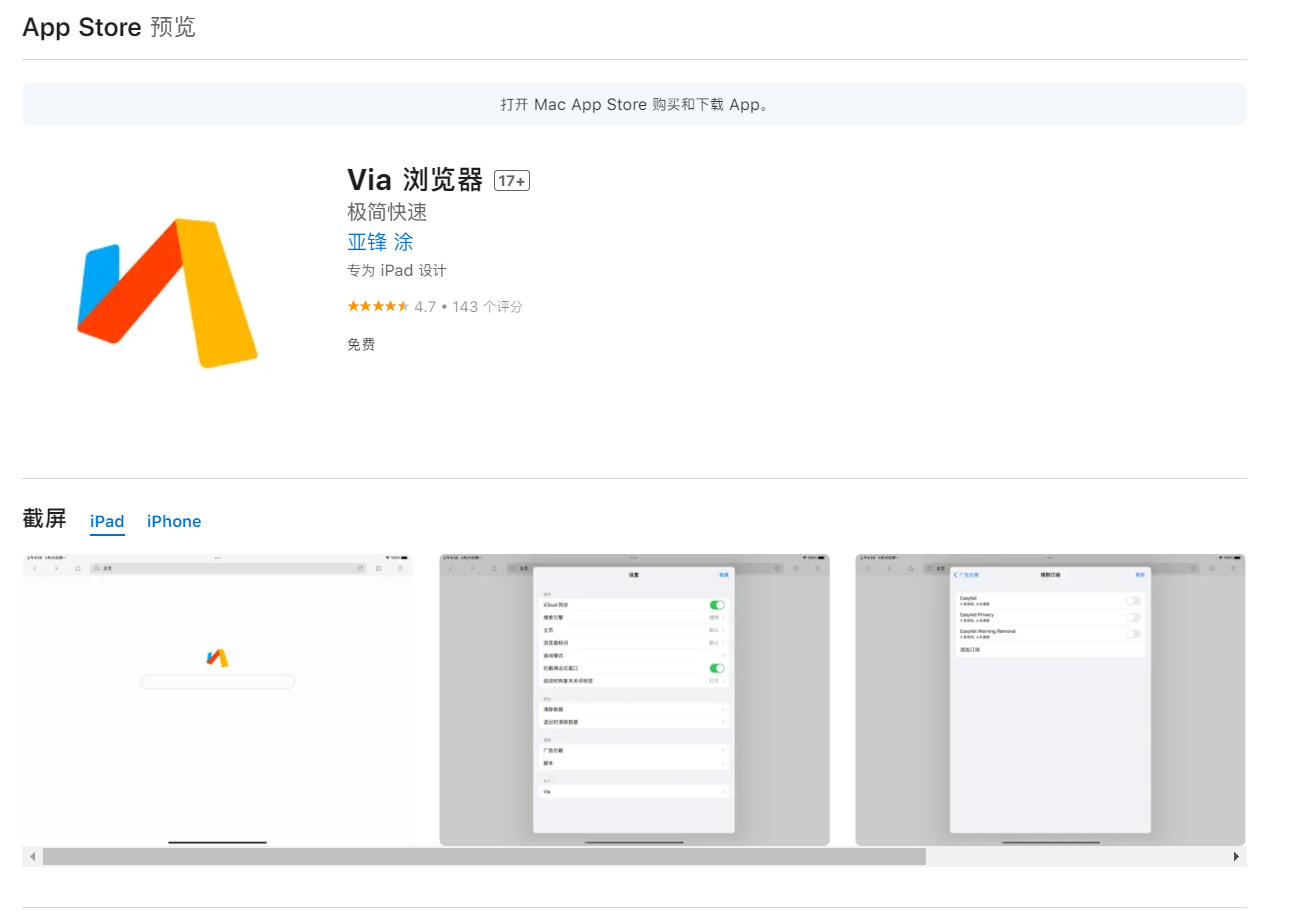Switch to the iPhone screenshots tab
The width and height of the screenshot is (1314, 921).
point(174,521)
